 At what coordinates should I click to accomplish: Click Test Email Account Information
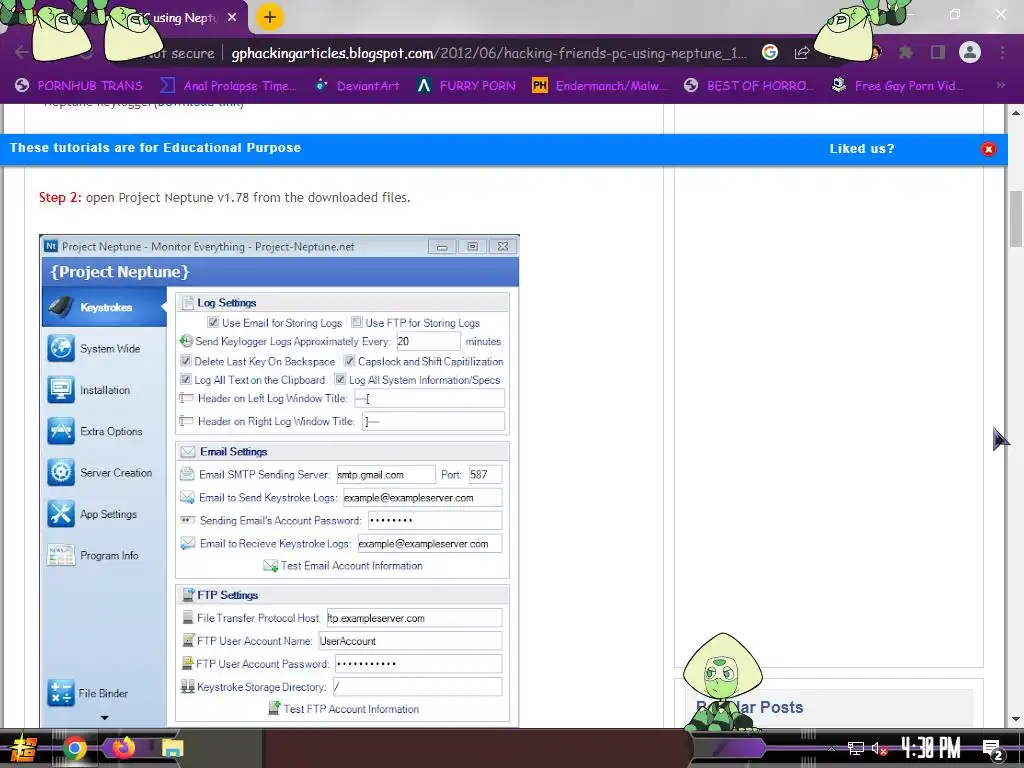(351, 566)
